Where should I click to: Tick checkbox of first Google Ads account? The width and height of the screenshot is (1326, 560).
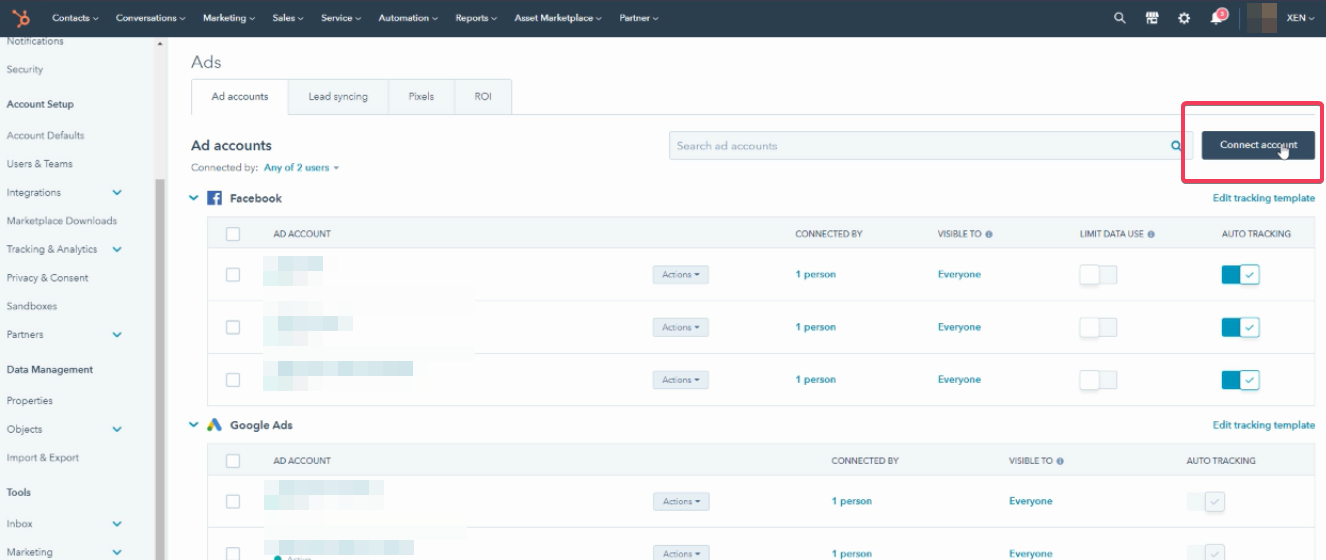(x=233, y=502)
